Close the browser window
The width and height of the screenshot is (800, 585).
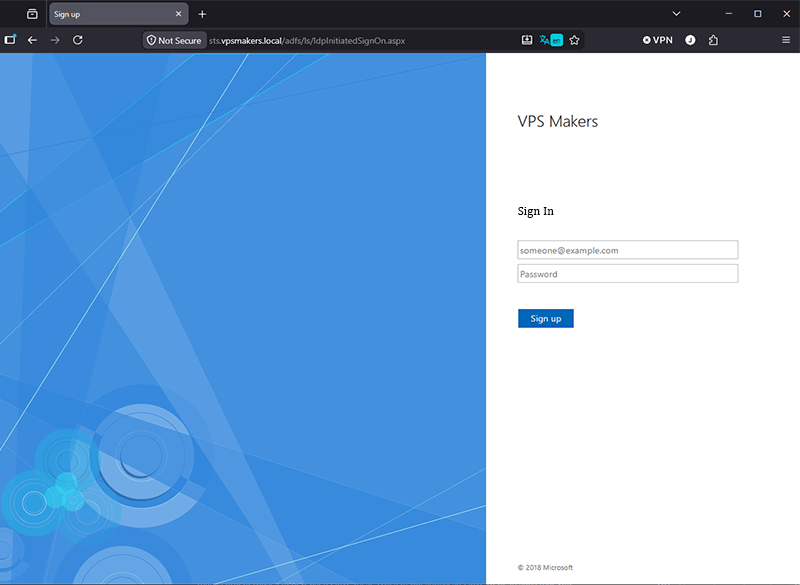pos(786,14)
